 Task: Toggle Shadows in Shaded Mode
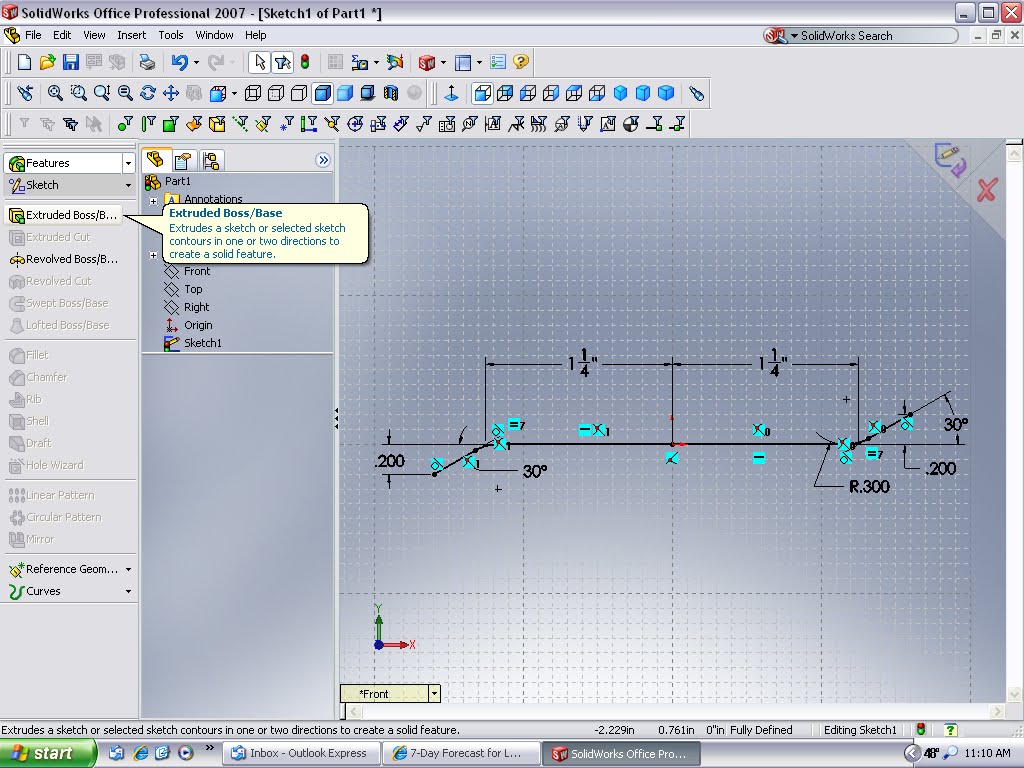pos(368,93)
